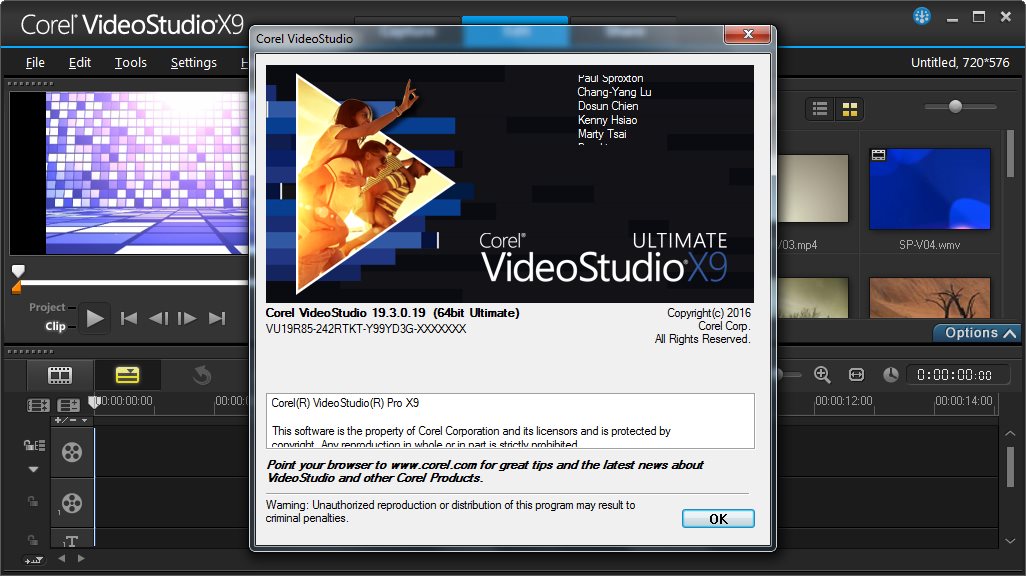Image resolution: width=1026 pixels, height=576 pixels.
Task: Open the Tools menu
Action: click(131, 63)
